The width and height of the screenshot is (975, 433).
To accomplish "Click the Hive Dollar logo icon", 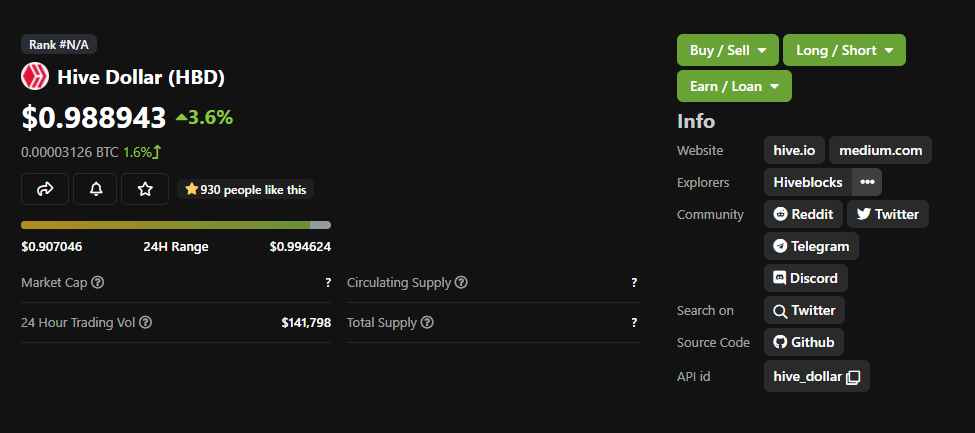I will click(35, 77).
